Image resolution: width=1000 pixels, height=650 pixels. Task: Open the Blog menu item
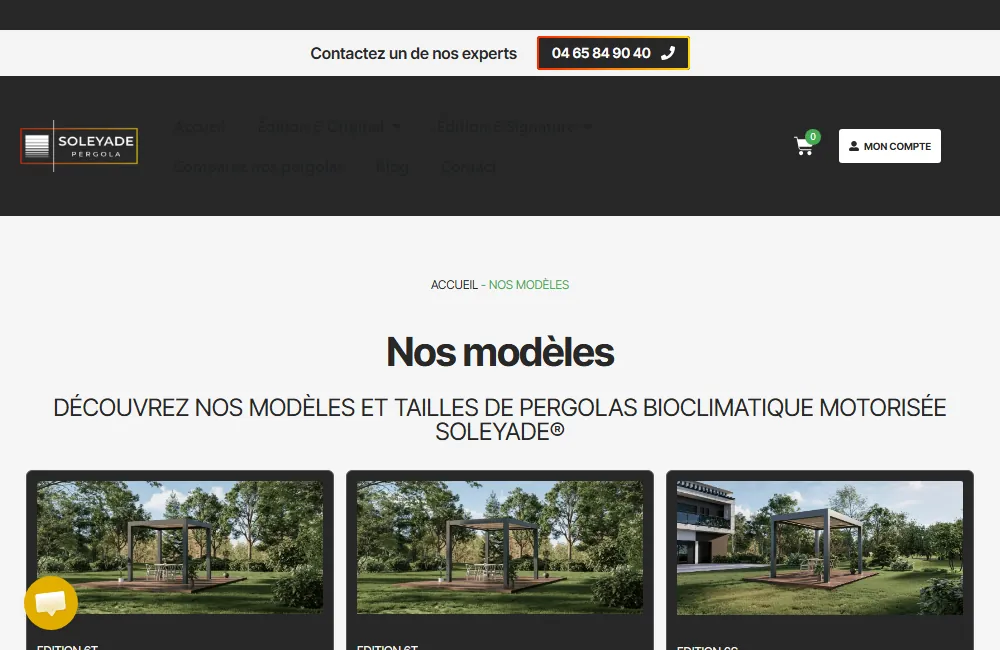tap(392, 167)
